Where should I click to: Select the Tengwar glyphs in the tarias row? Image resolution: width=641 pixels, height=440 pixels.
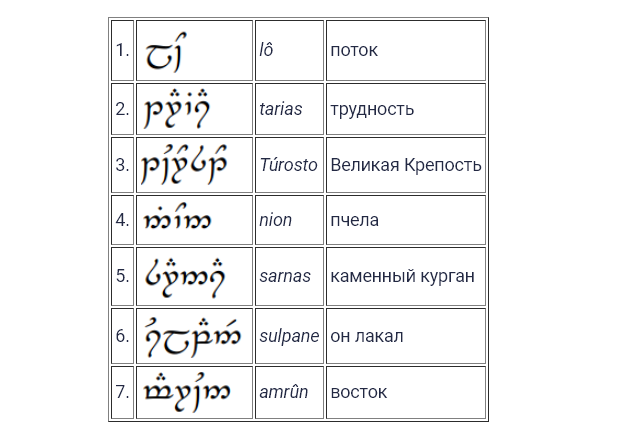coord(177,109)
